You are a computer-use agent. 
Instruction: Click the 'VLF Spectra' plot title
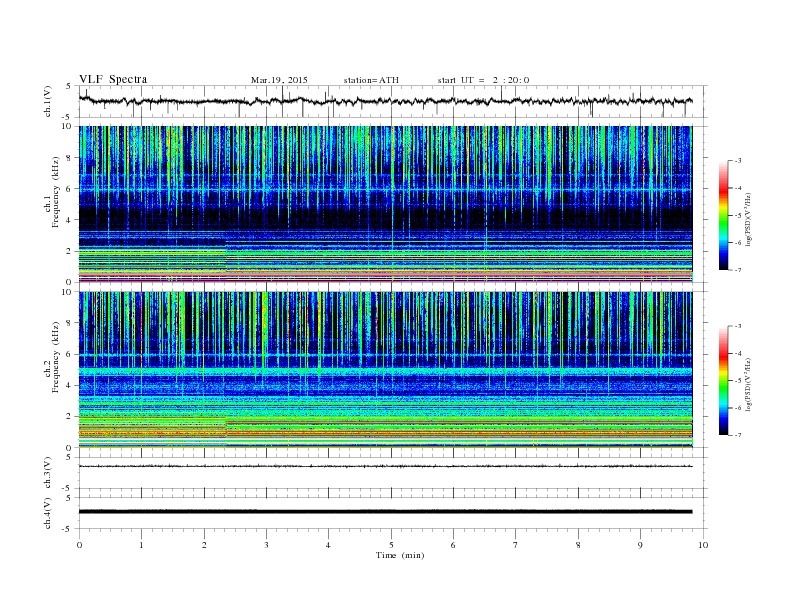[x=113, y=79]
